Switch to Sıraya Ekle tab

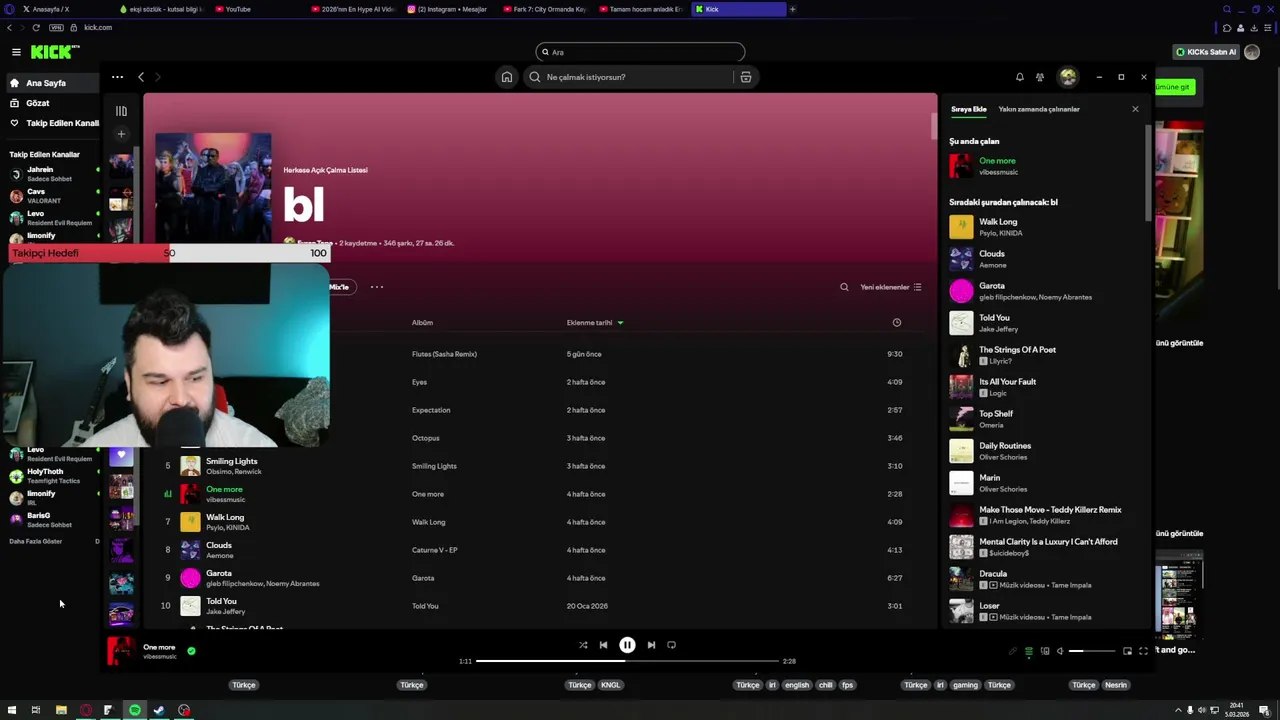coord(968,109)
